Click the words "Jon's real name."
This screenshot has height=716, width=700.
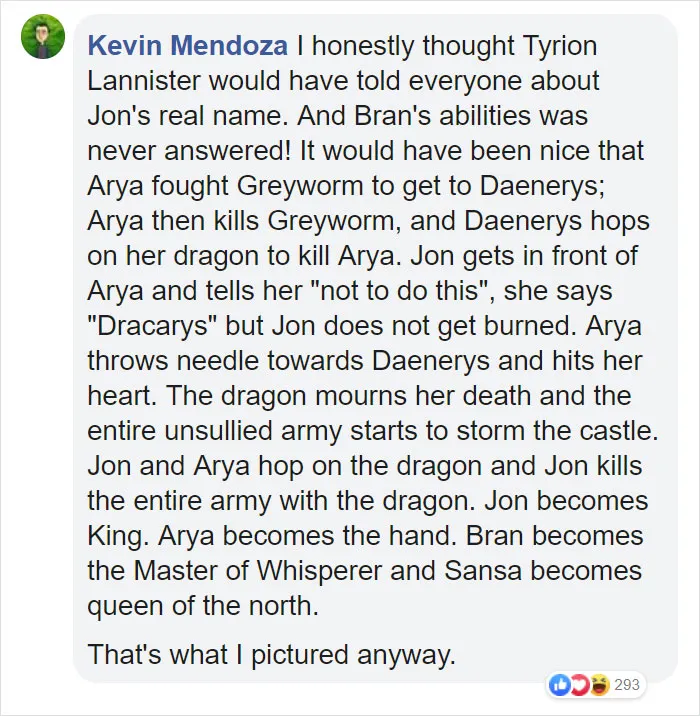pos(185,116)
